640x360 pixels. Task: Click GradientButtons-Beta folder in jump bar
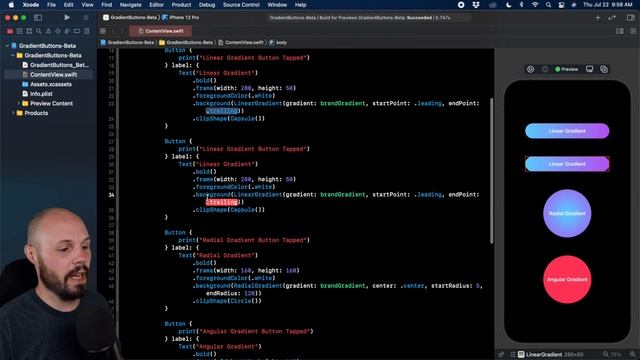[186, 42]
